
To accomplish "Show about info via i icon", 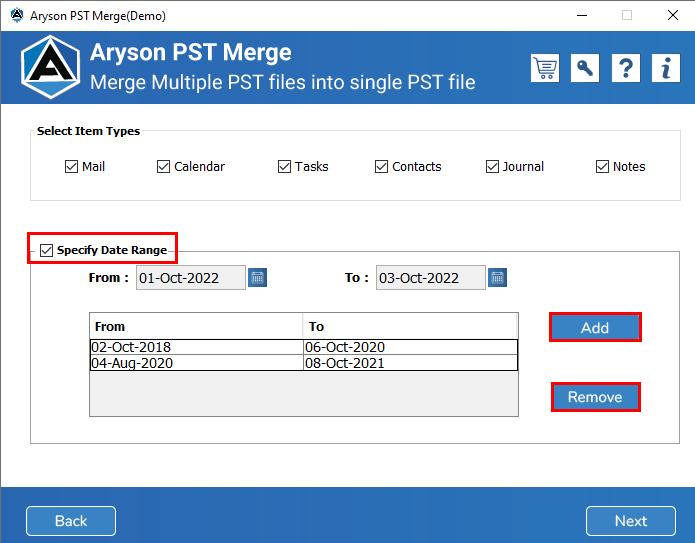I will tap(666, 68).
